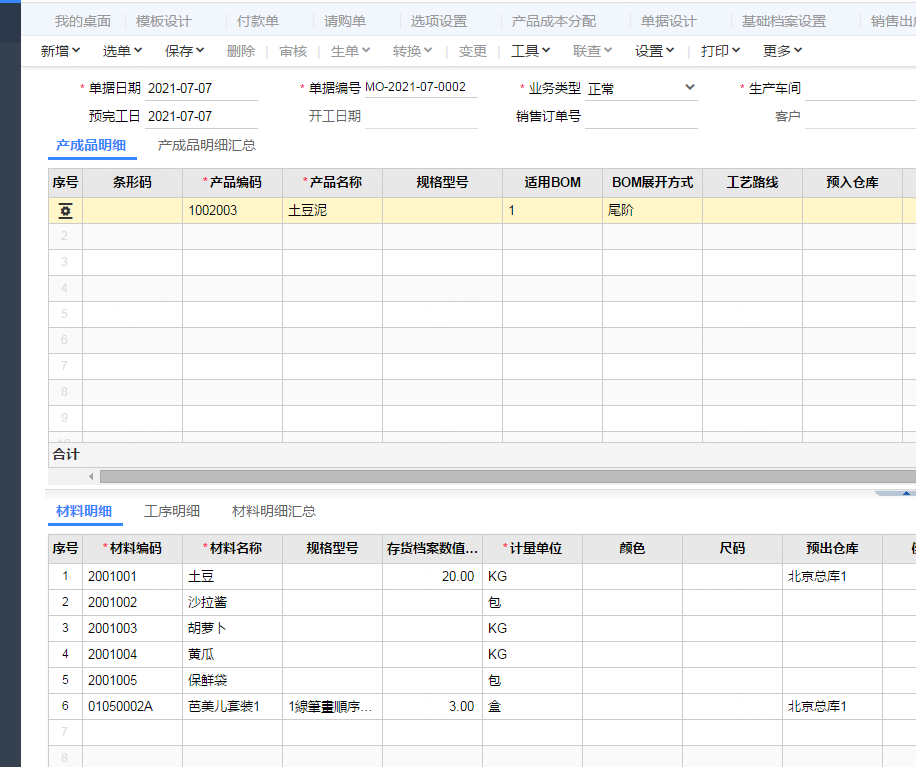Click the 客户 input field
Image resolution: width=916 pixels, height=767 pixels.
860,116
